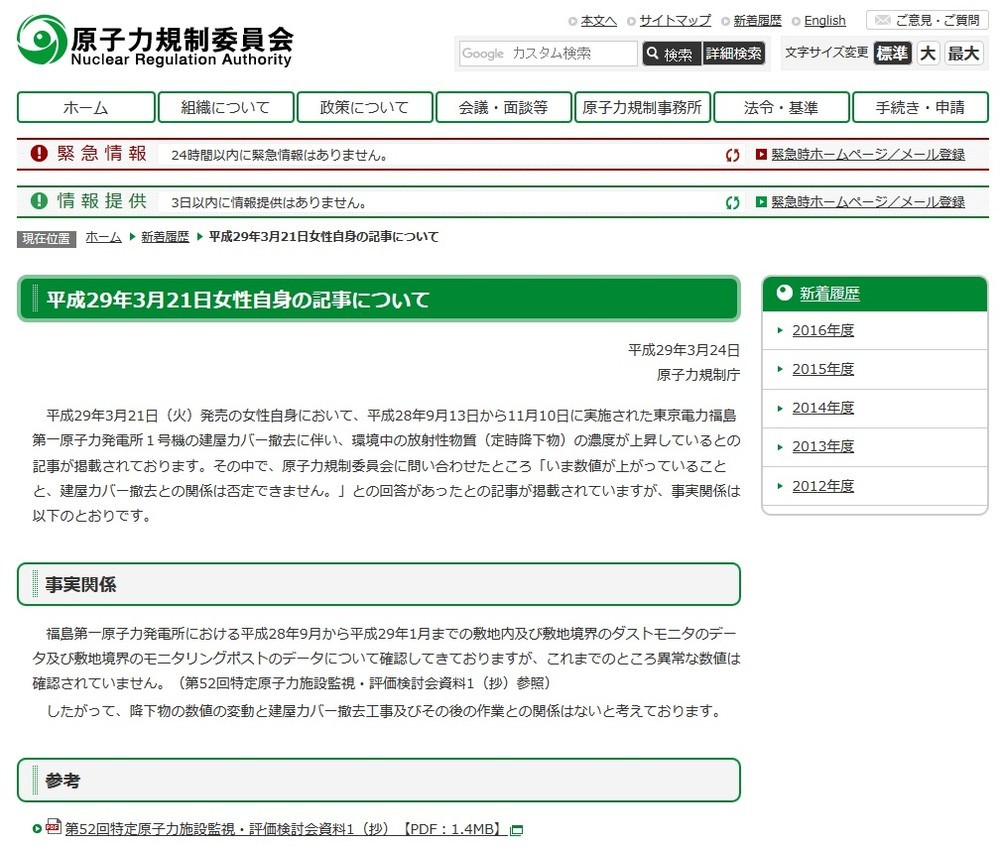The width and height of the screenshot is (1000, 847).
Task: Expand the 2014年度 archive entry
Action: click(823, 407)
